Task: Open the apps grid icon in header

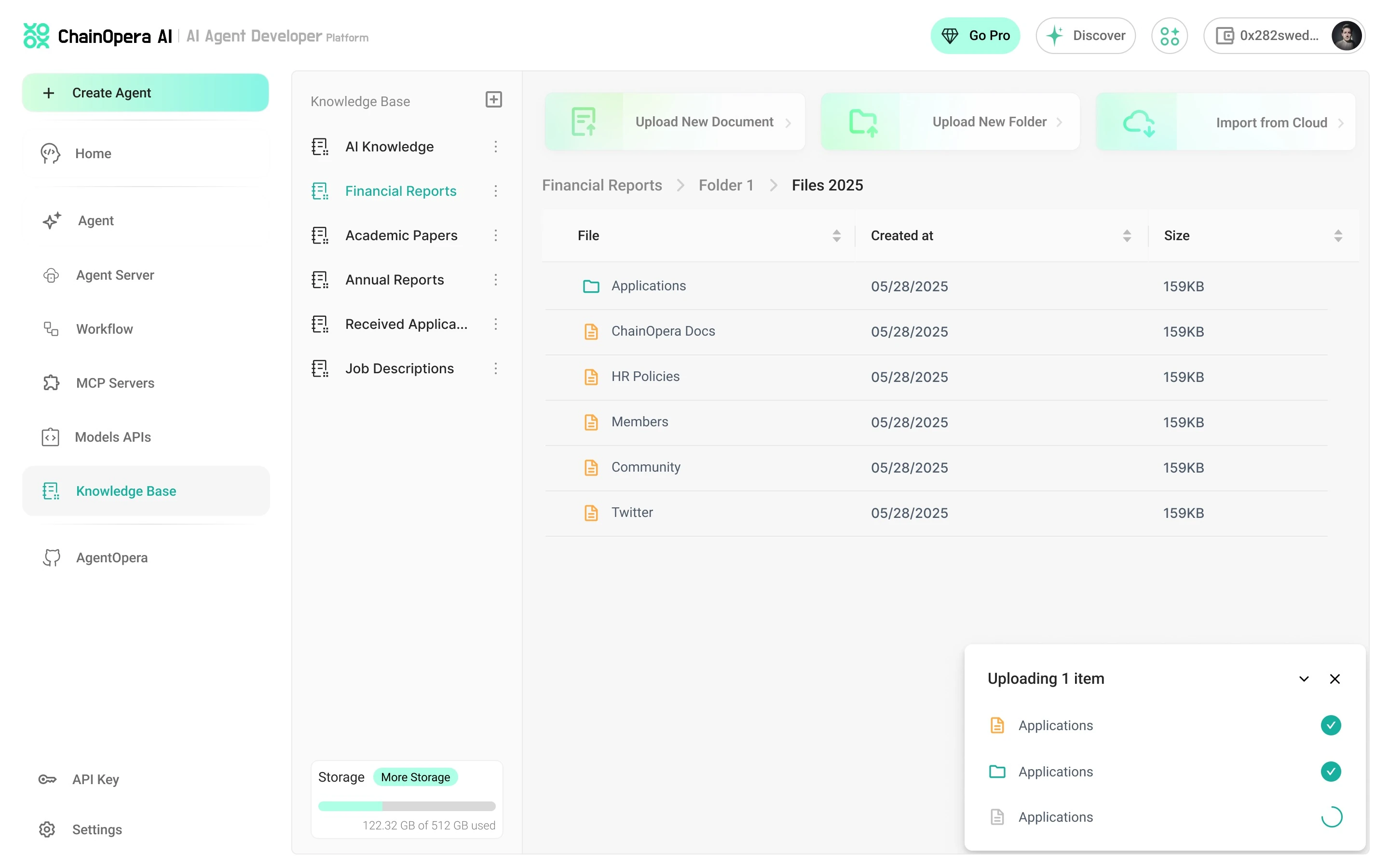Action: 1169,36
